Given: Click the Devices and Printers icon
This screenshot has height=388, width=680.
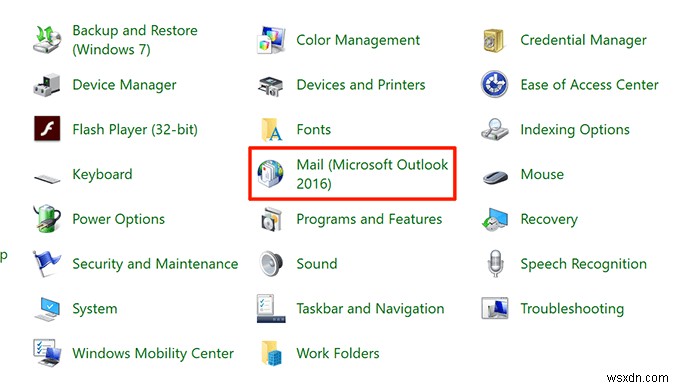Looking at the screenshot, I should (271, 85).
